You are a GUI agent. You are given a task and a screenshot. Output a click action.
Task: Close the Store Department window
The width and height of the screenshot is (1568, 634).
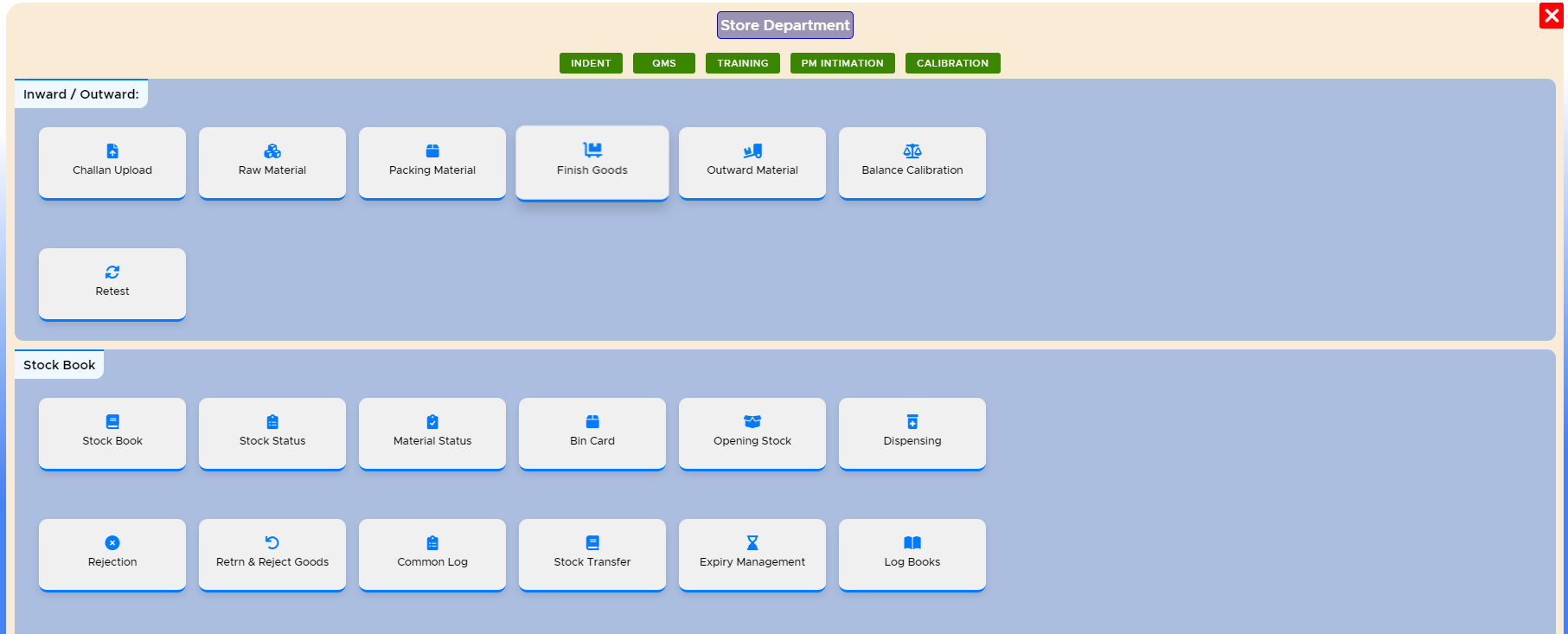pyautogui.click(x=1551, y=16)
